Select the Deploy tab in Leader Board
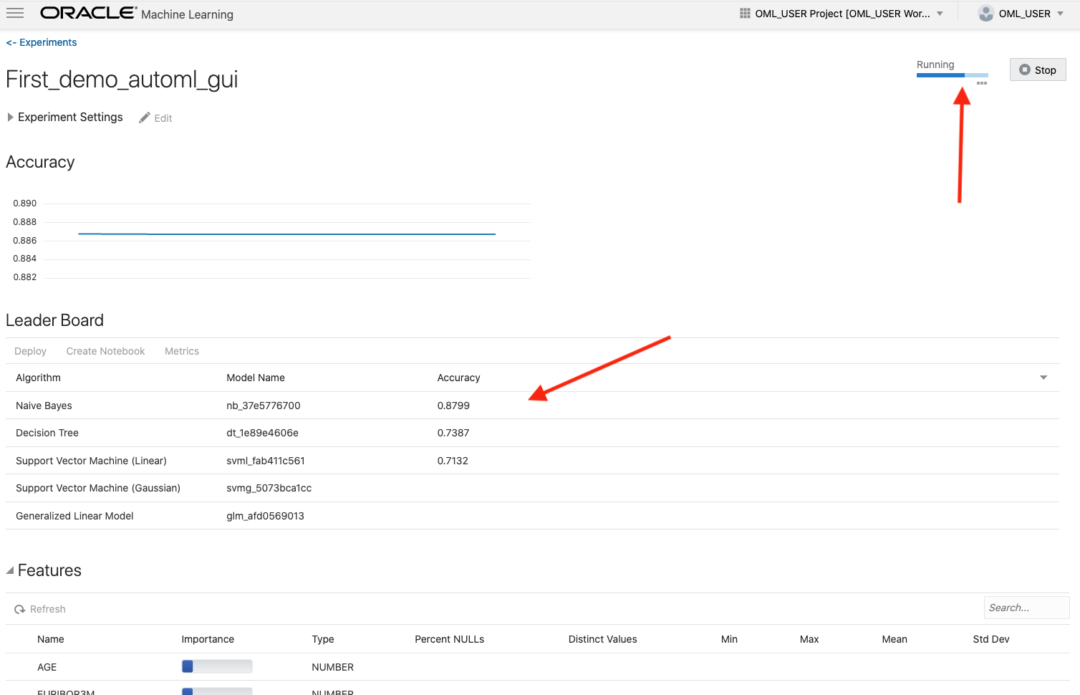The image size is (1080, 695). pos(30,351)
